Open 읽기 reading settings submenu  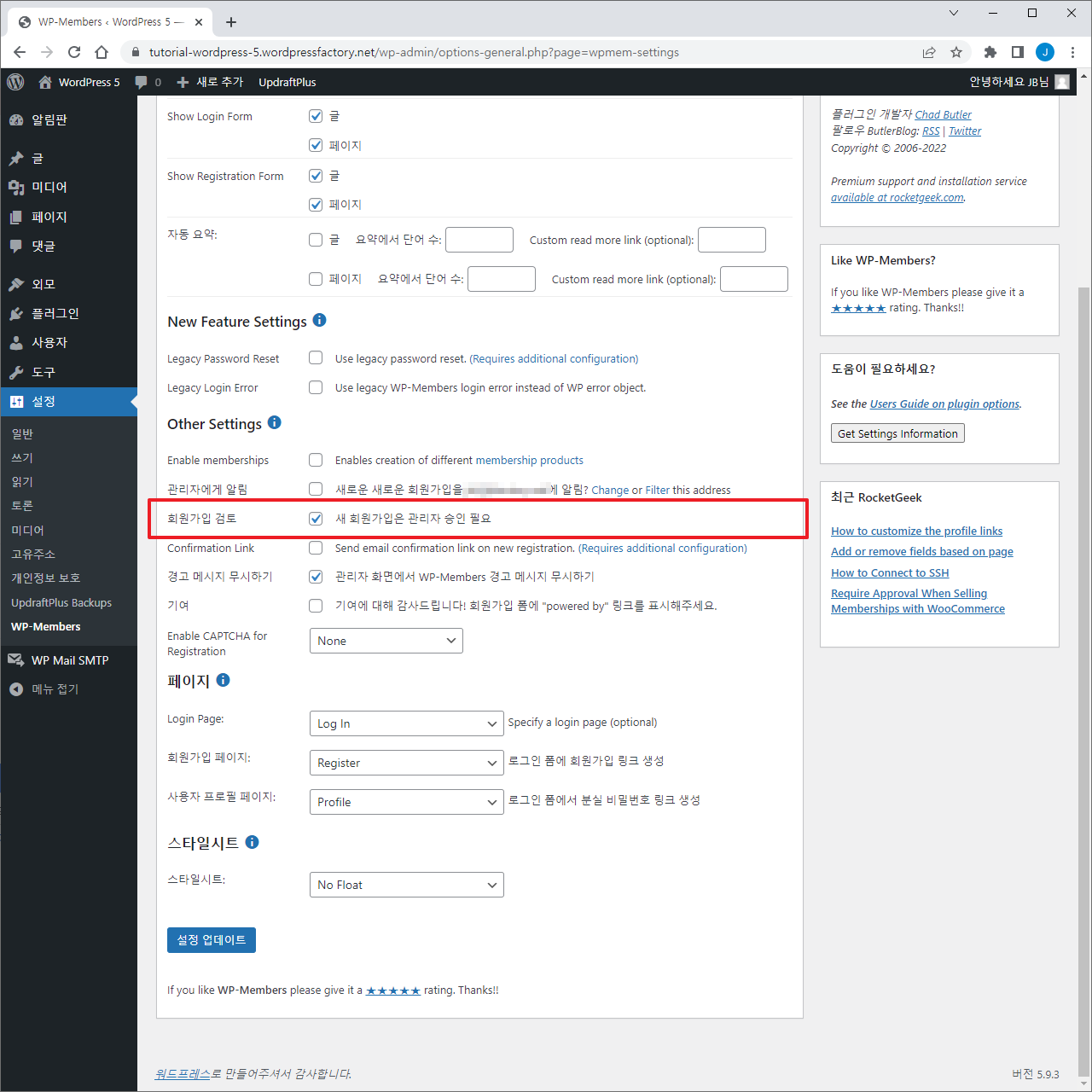[22, 482]
